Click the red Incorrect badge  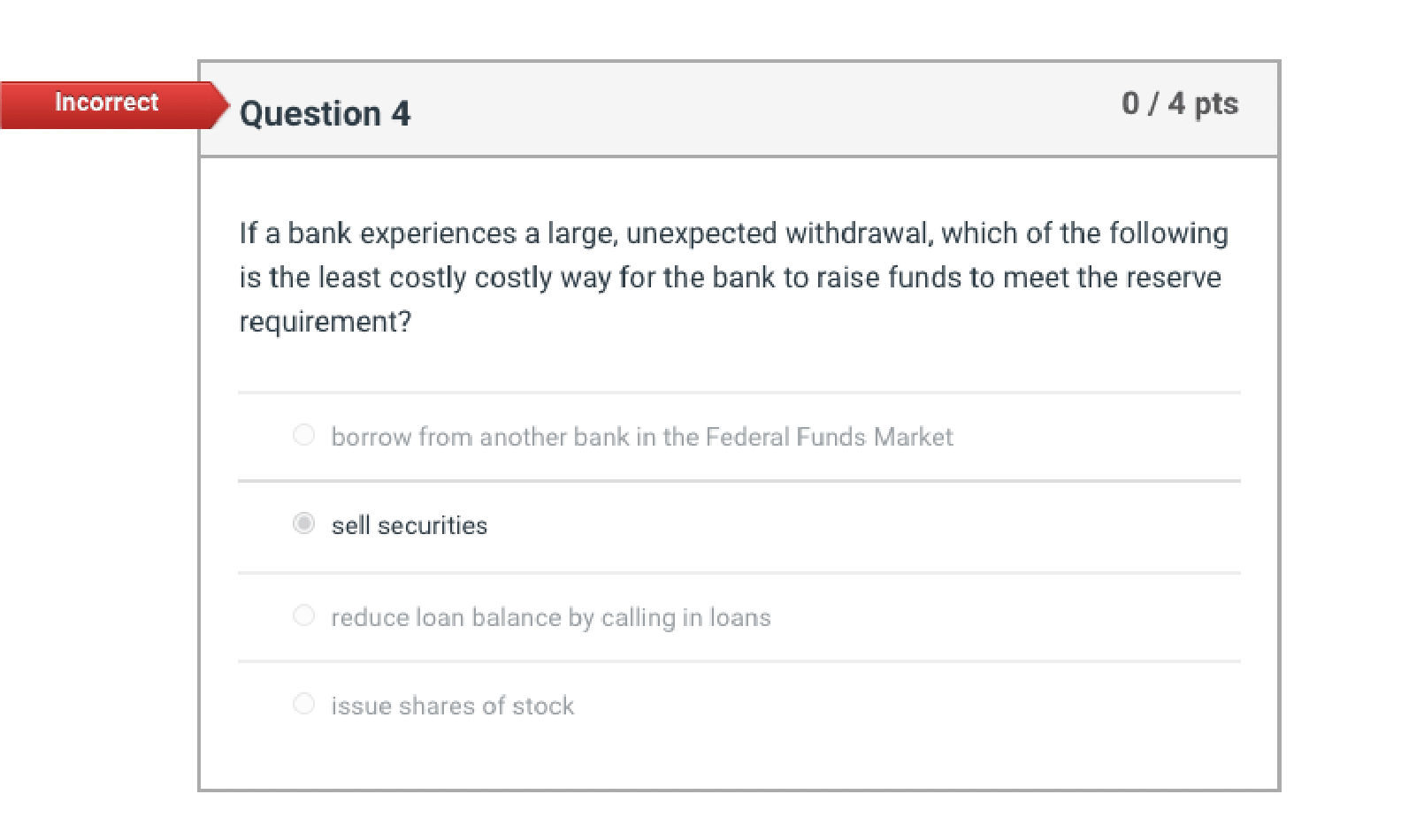pyautogui.click(x=106, y=103)
